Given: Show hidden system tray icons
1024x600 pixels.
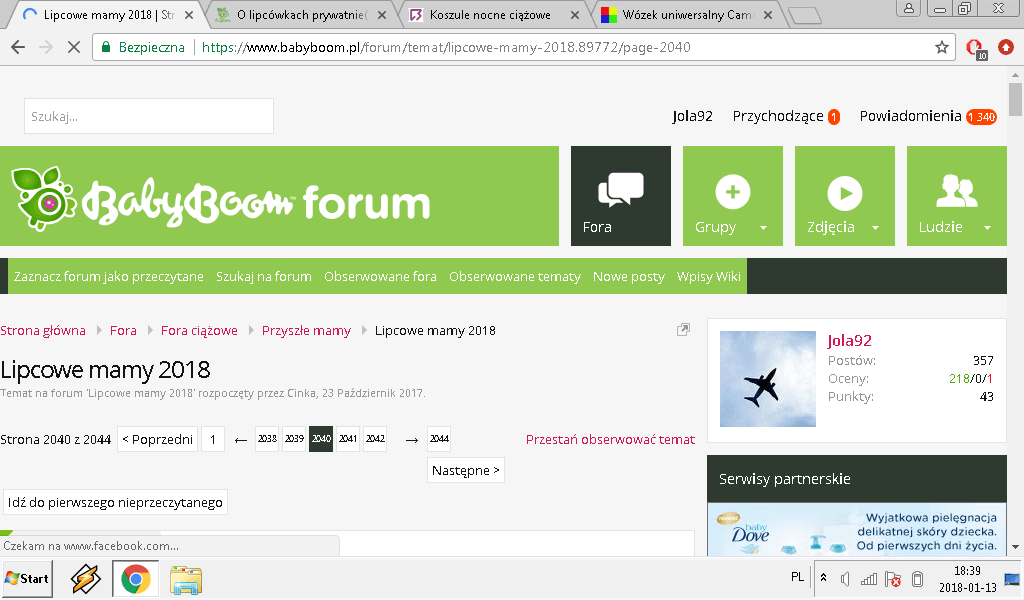Looking at the screenshot, I should click(823, 578).
